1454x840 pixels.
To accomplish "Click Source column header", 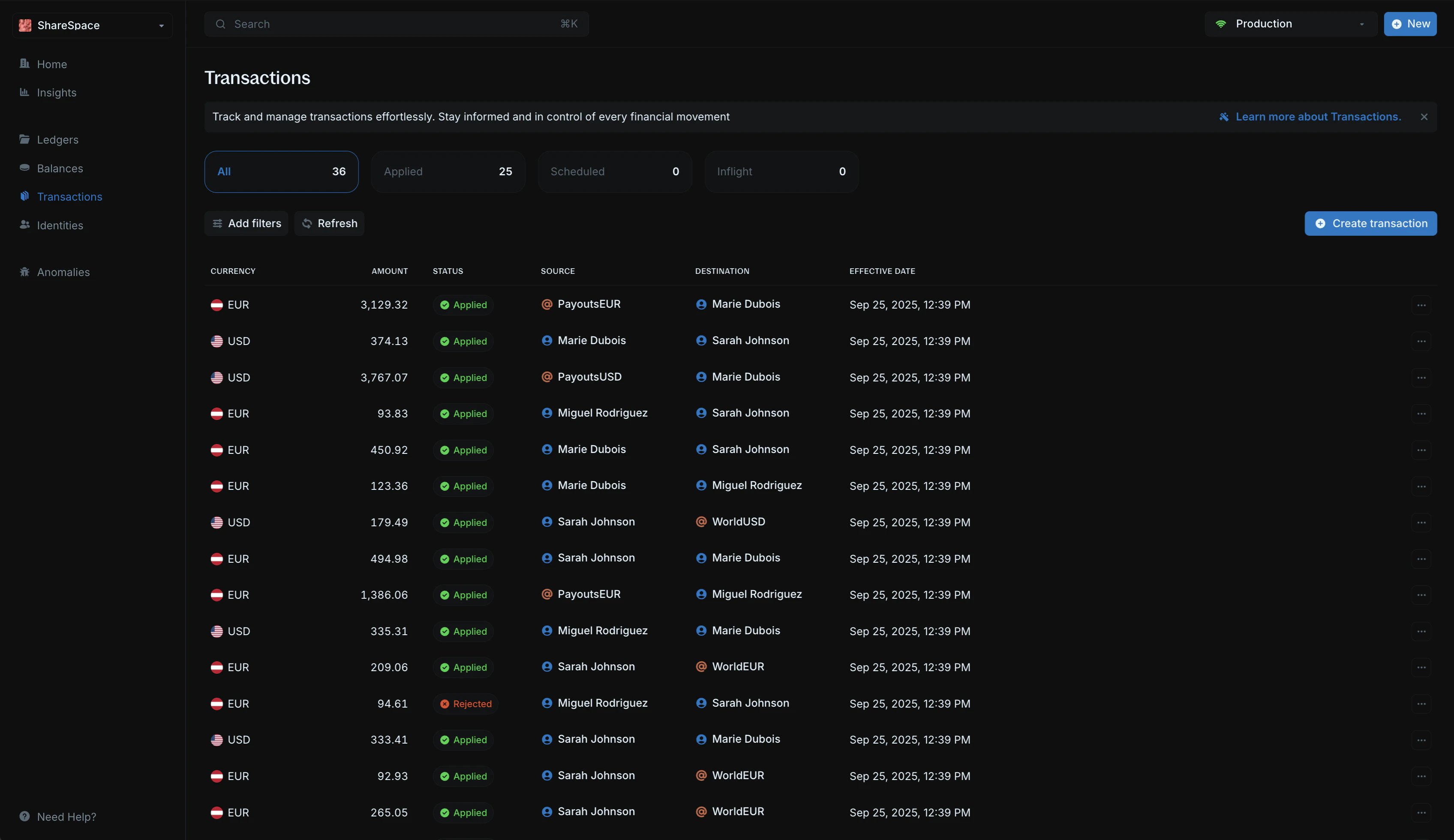I will (x=557, y=271).
